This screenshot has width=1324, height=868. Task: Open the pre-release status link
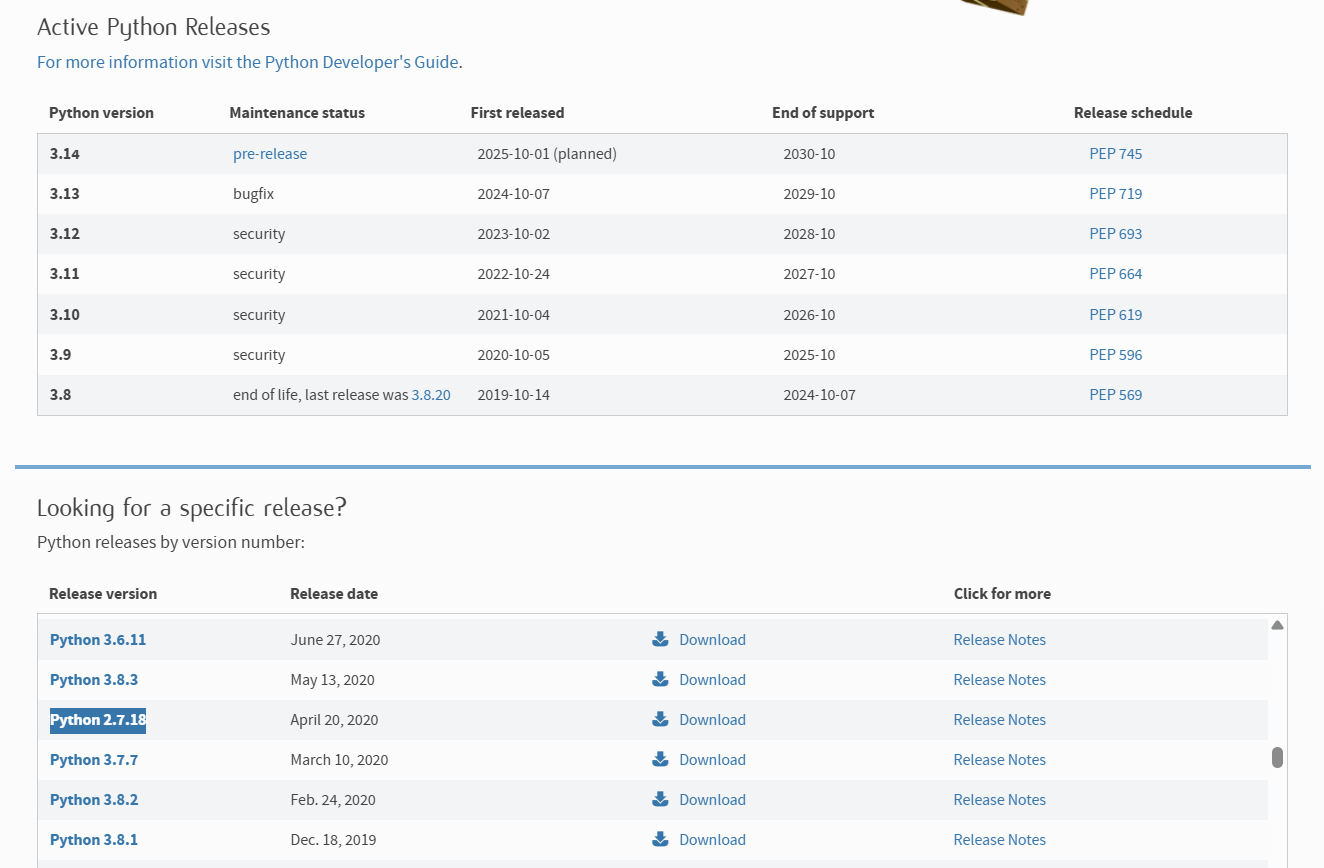click(x=270, y=154)
